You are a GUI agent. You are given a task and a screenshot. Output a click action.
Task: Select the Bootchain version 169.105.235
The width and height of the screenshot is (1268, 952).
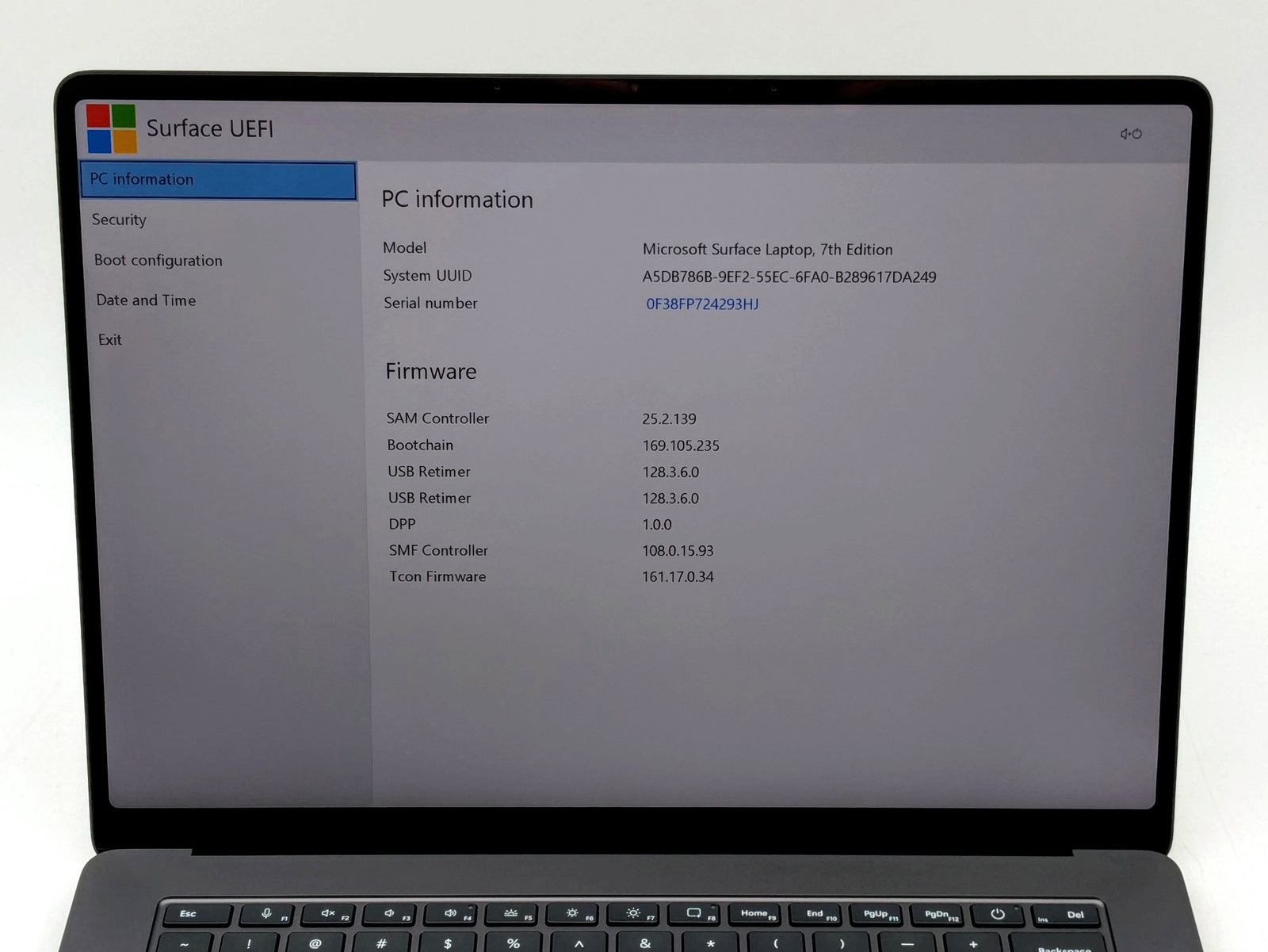(681, 446)
